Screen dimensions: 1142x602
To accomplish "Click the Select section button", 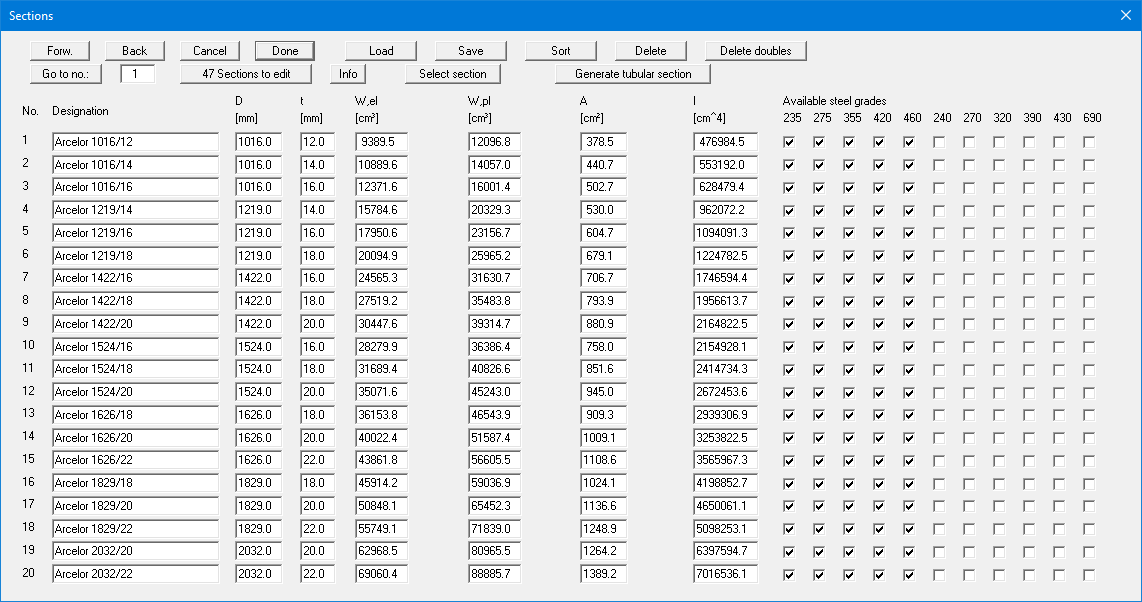I will tap(453, 74).
